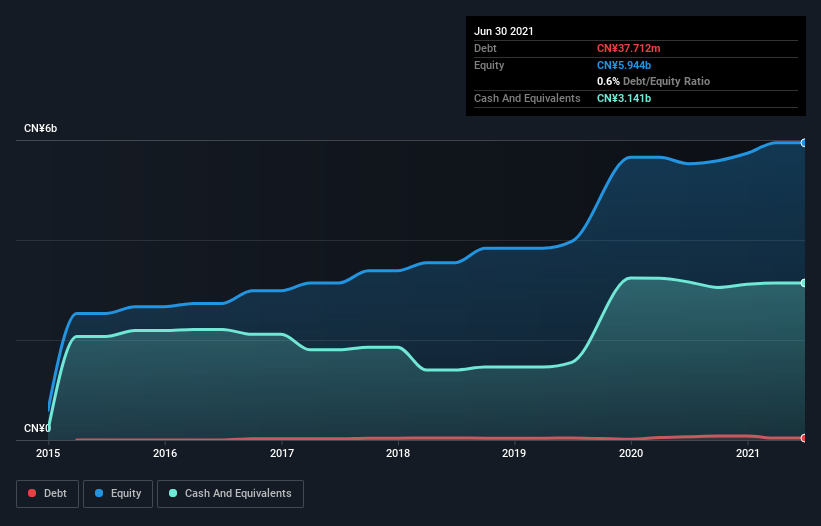Click the 2016 x-axis label

tap(165, 453)
